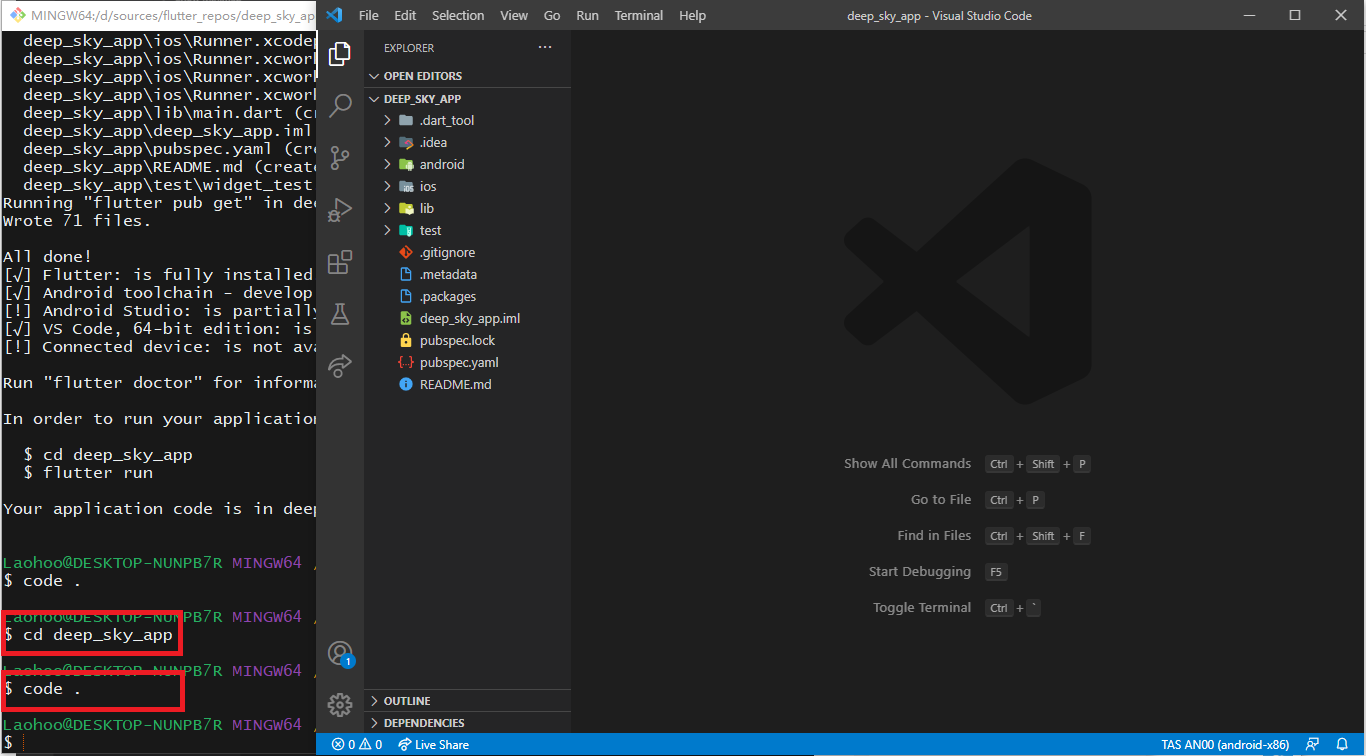
Task: Open Live Share activity bar icon
Action: [340, 366]
